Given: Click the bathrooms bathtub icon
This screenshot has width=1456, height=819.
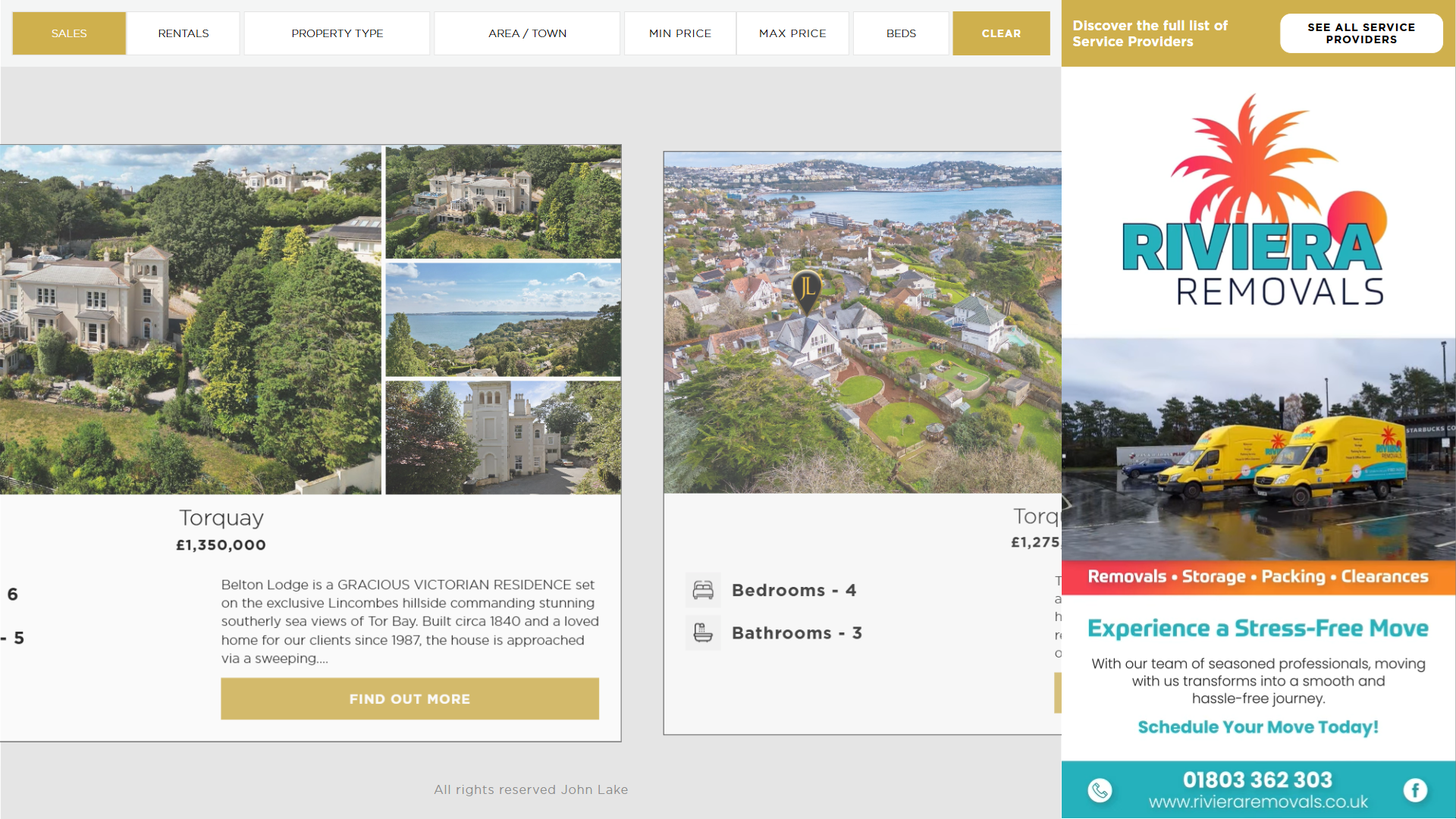Looking at the screenshot, I should click(x=703, y=632).
